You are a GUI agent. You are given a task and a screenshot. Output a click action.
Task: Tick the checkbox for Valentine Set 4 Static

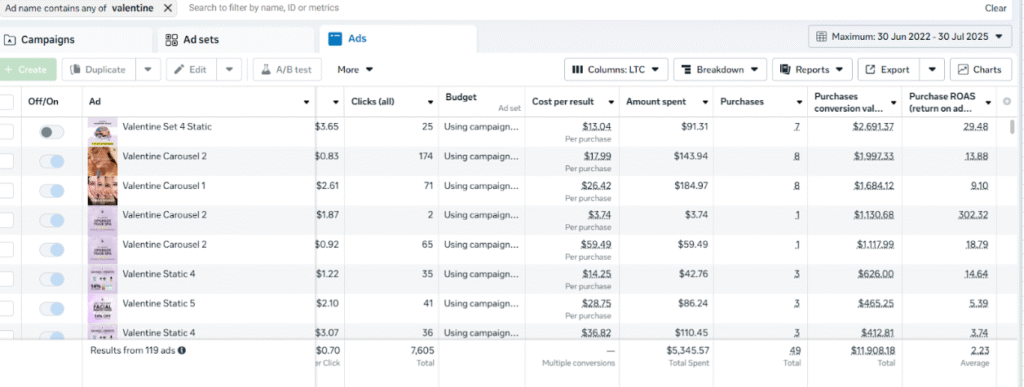[6, 132]
